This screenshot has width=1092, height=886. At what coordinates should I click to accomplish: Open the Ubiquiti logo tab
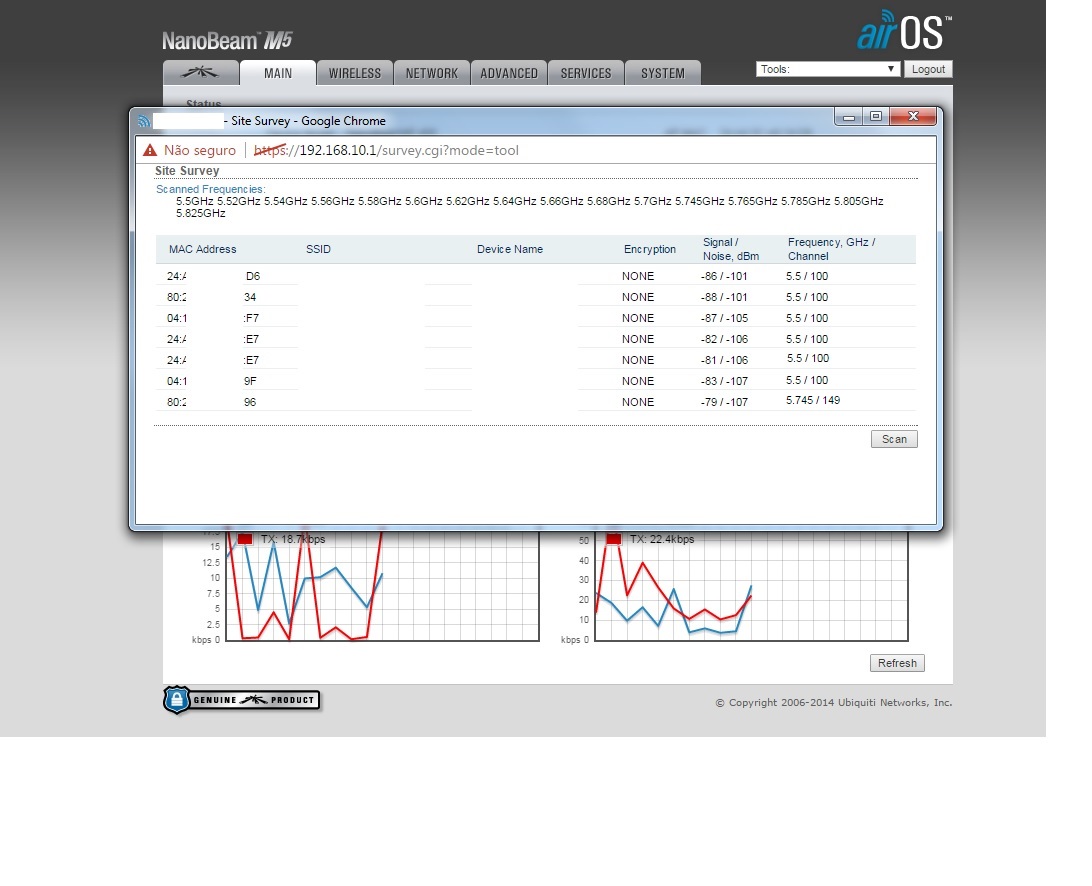(201, 72)
